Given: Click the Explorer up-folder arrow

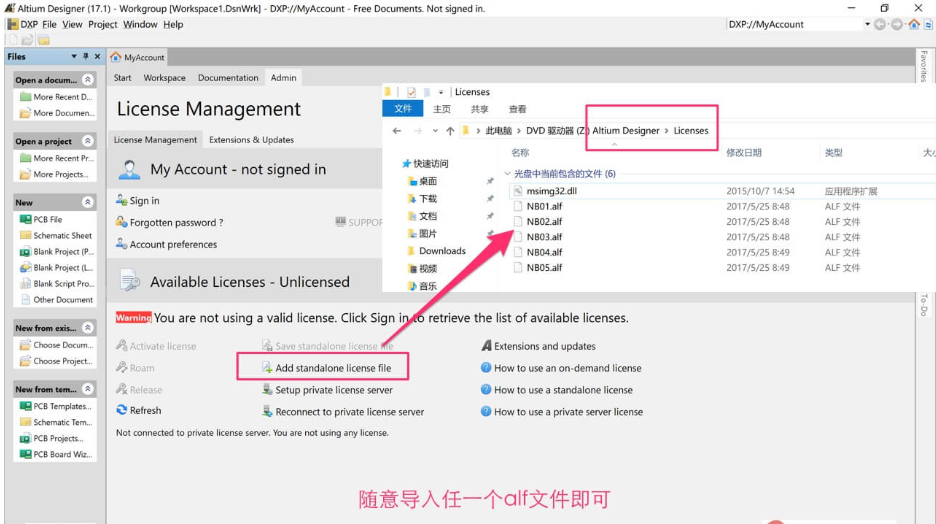Looking at the screenshot, I should pyautogui.click(x=450, y=131).
